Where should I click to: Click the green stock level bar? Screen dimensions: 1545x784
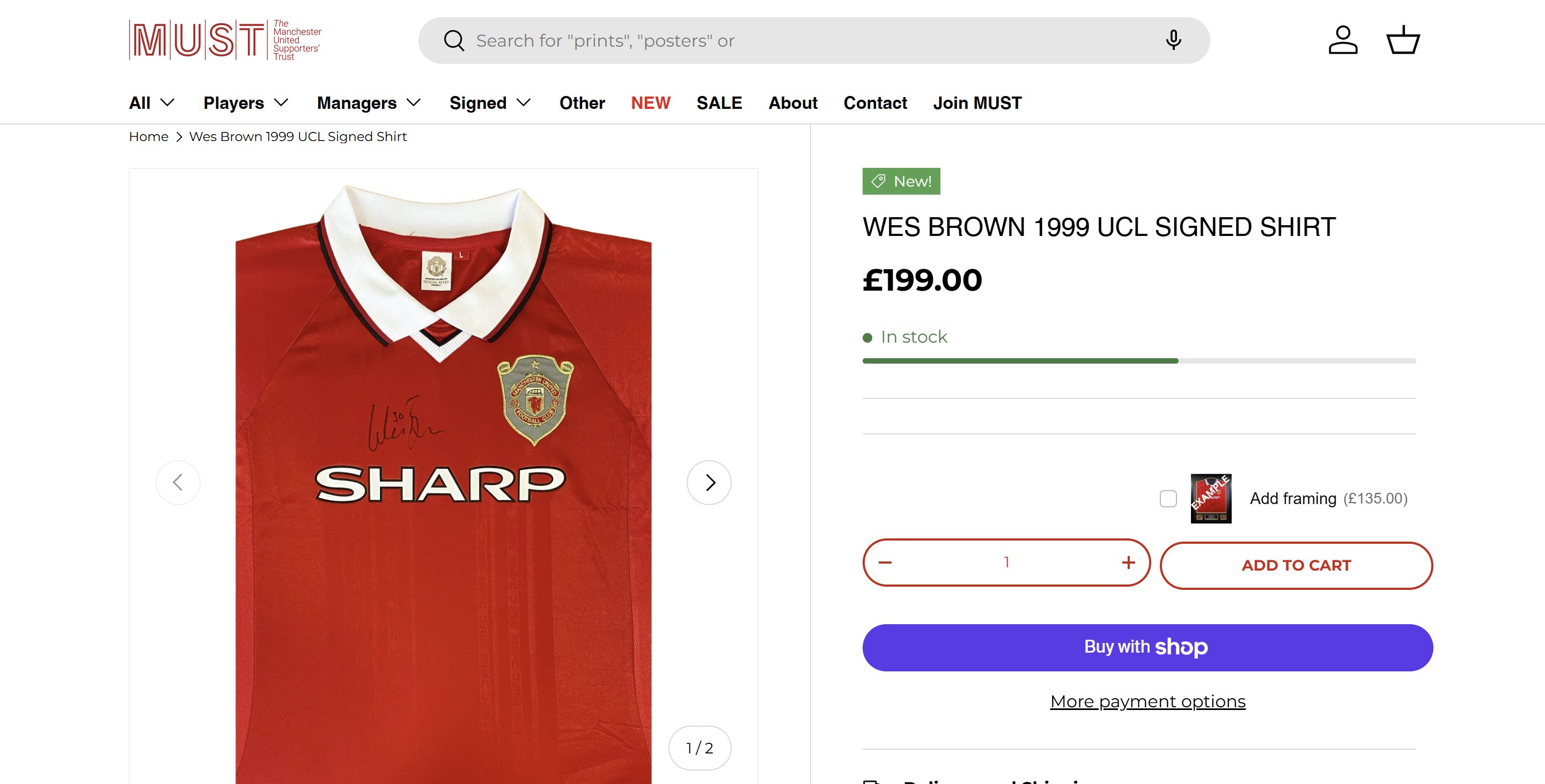click(1020, 361)
